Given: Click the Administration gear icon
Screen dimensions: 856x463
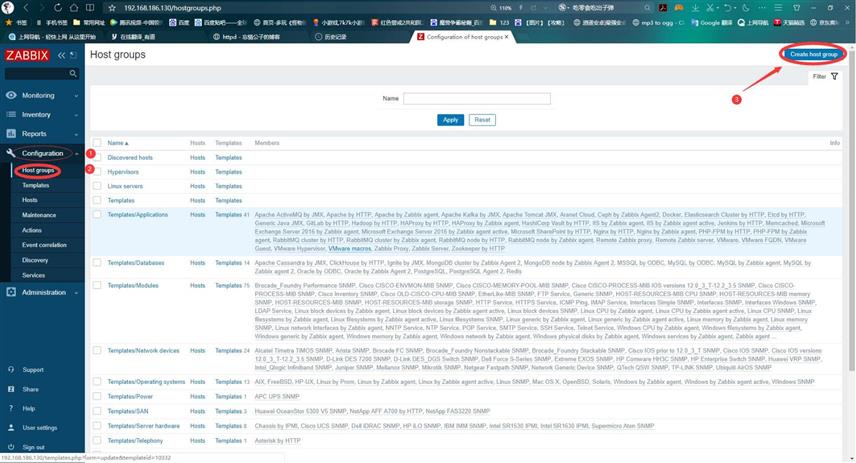Looking at the screenshot, I should tap(11, 292).
